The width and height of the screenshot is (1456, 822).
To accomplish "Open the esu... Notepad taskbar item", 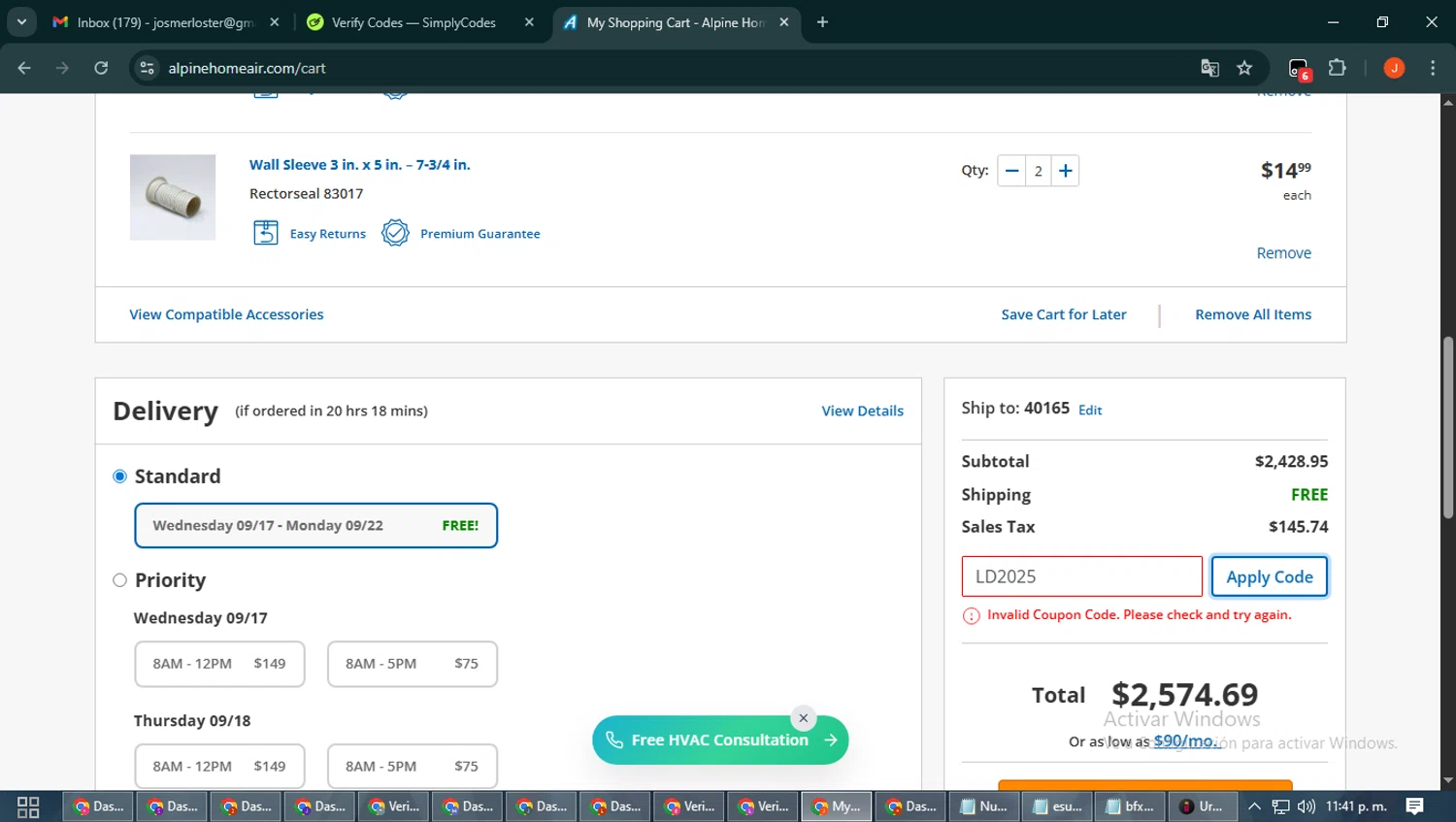I will coord(1058,806).
